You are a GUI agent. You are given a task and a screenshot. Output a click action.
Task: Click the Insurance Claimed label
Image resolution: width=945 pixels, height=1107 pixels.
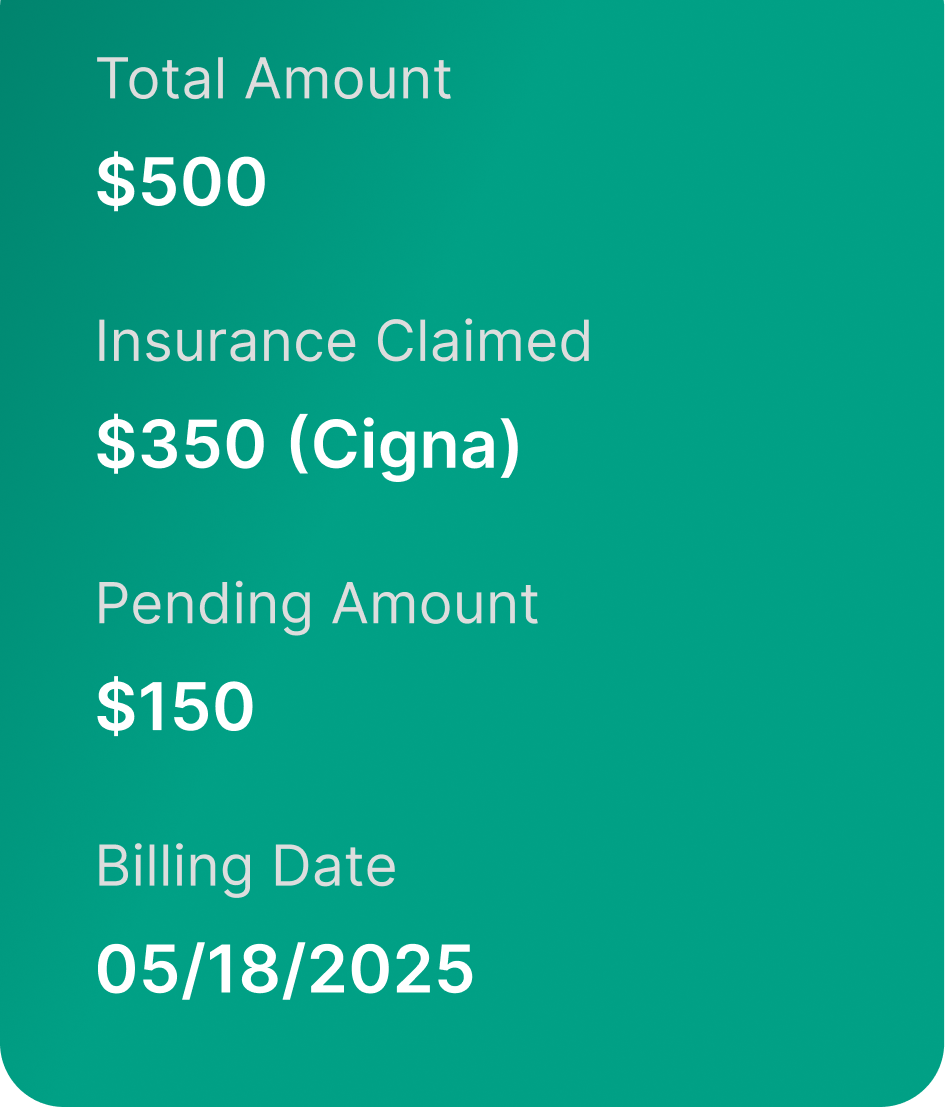[x=343, y=342]
